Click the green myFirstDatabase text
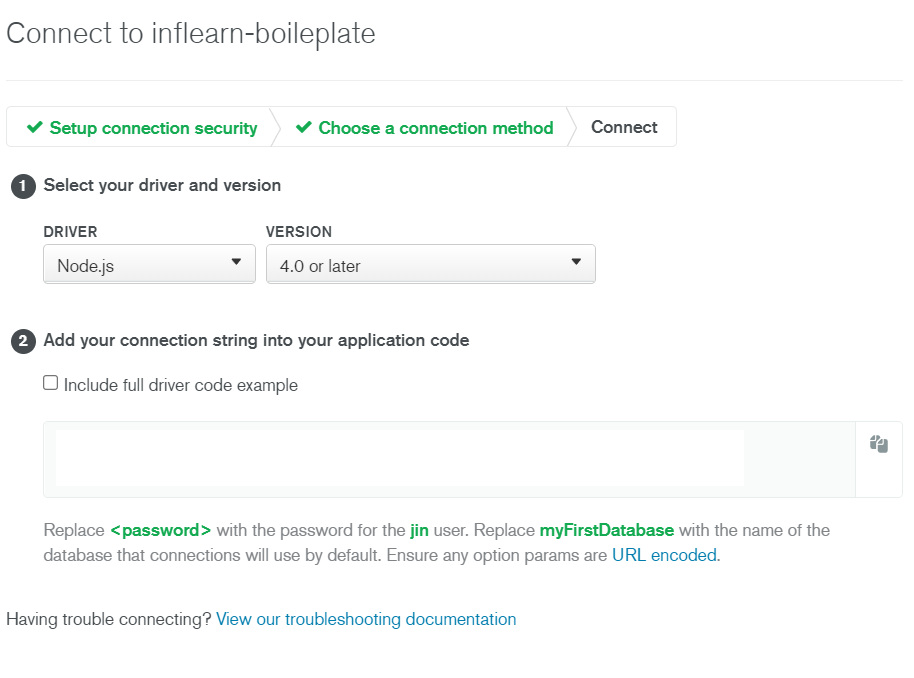This screenshot has width=914, height=678. (x=606, y=530)
